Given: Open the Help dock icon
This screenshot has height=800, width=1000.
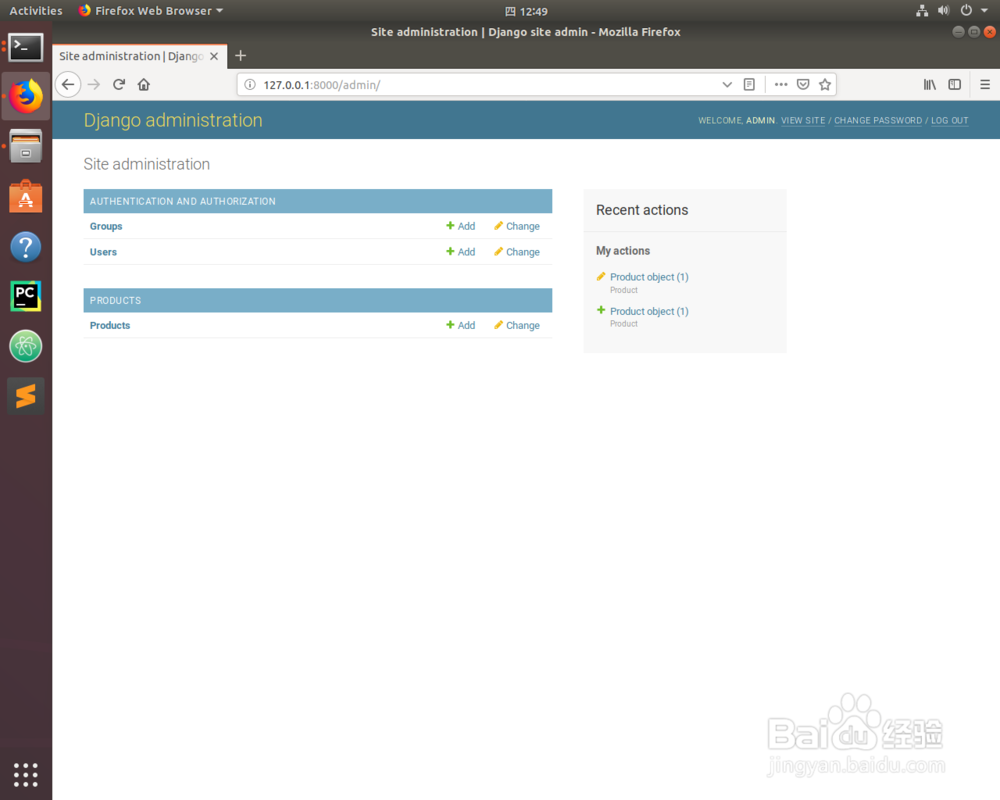Looking at the screenshot, I should point(26,247).
